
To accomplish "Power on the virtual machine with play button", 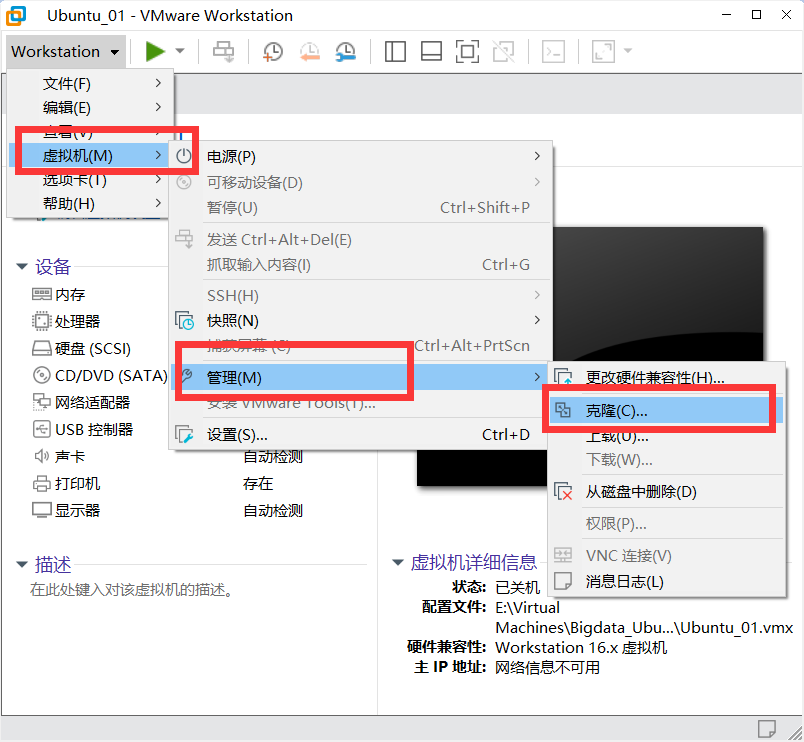I will point(154,51).
